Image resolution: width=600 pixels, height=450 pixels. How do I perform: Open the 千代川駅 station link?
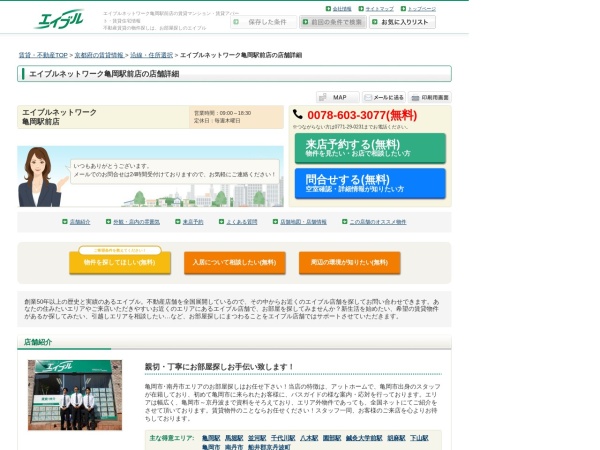(283, 438)
